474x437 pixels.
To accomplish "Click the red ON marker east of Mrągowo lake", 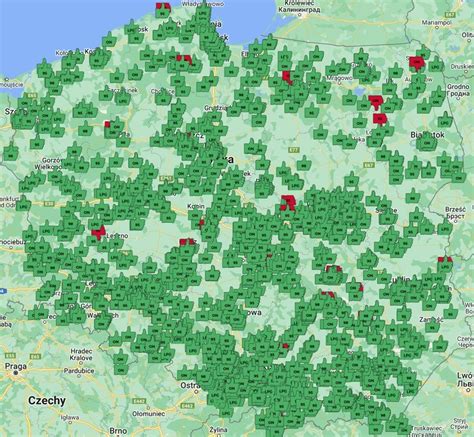I will [x=376, y=101].
